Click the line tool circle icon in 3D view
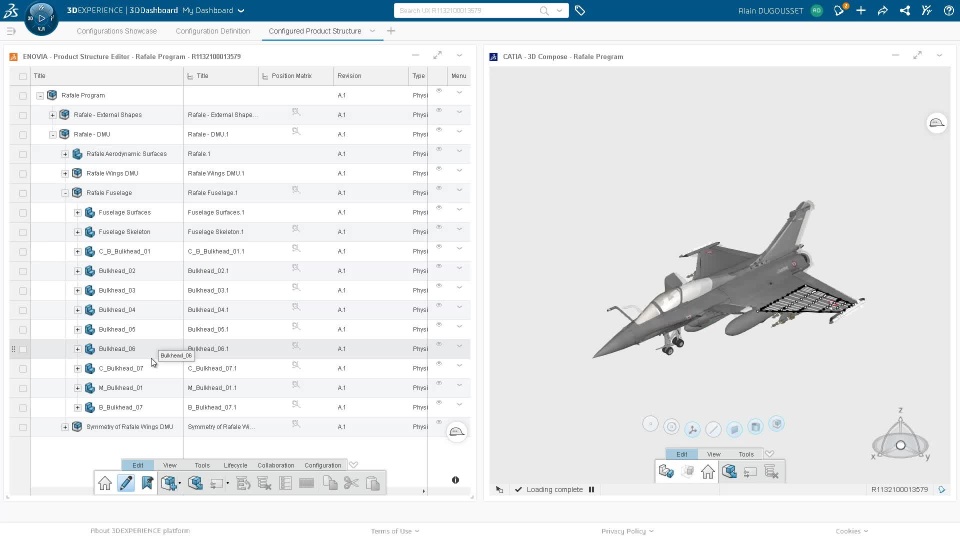Screen dimensions: 960x540 pos(713,429)
